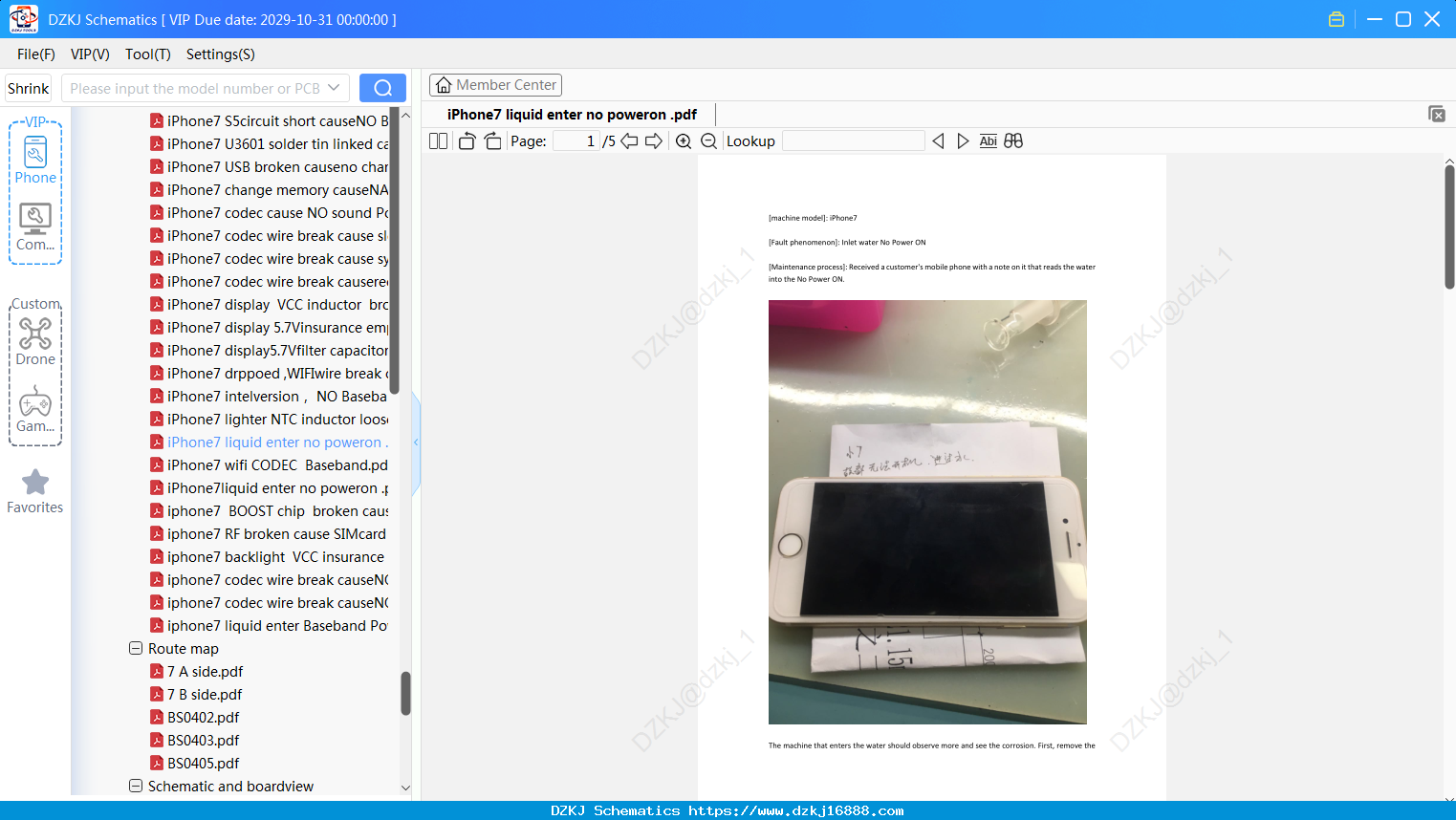Open iphone7 BOOST chip broken file
Image resolution: width=1456 pixels, height=820 pixels.
coord(269,510)
